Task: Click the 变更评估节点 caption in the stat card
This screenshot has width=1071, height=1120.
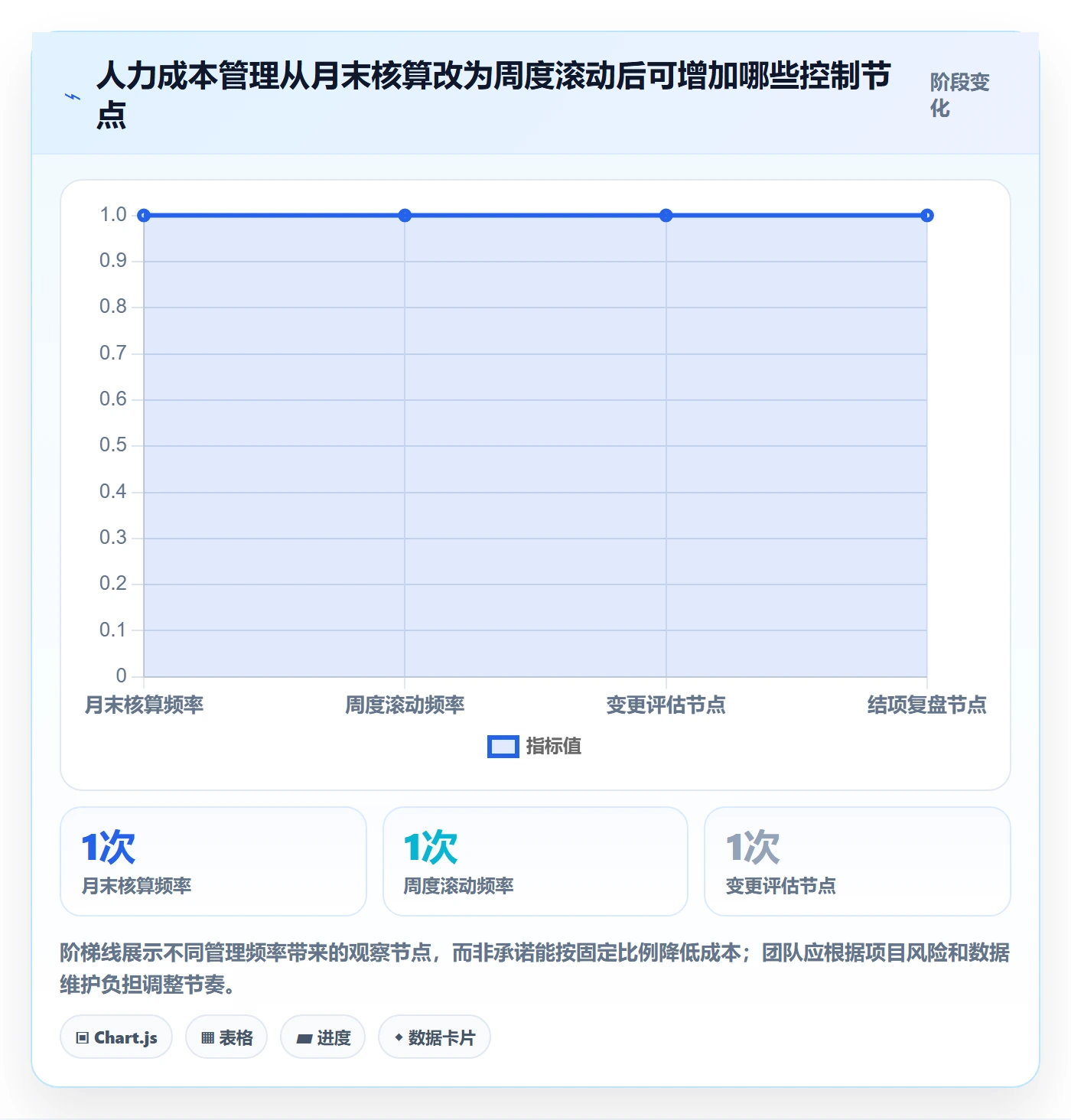Action: 781,886
